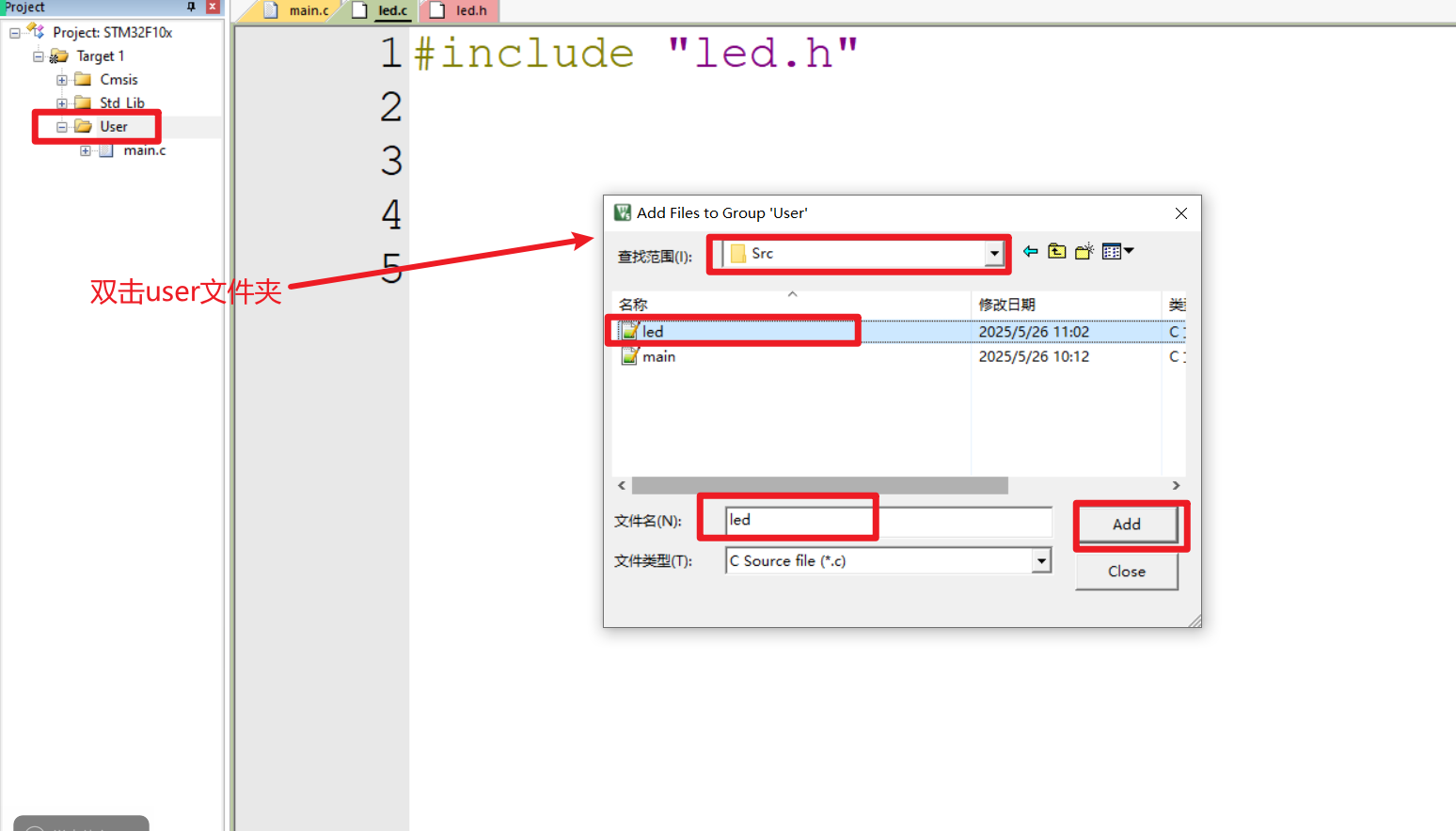This screenshot has height=831, width=1456.
Task: Pin the Project panel
Action: tap(192, 7)
